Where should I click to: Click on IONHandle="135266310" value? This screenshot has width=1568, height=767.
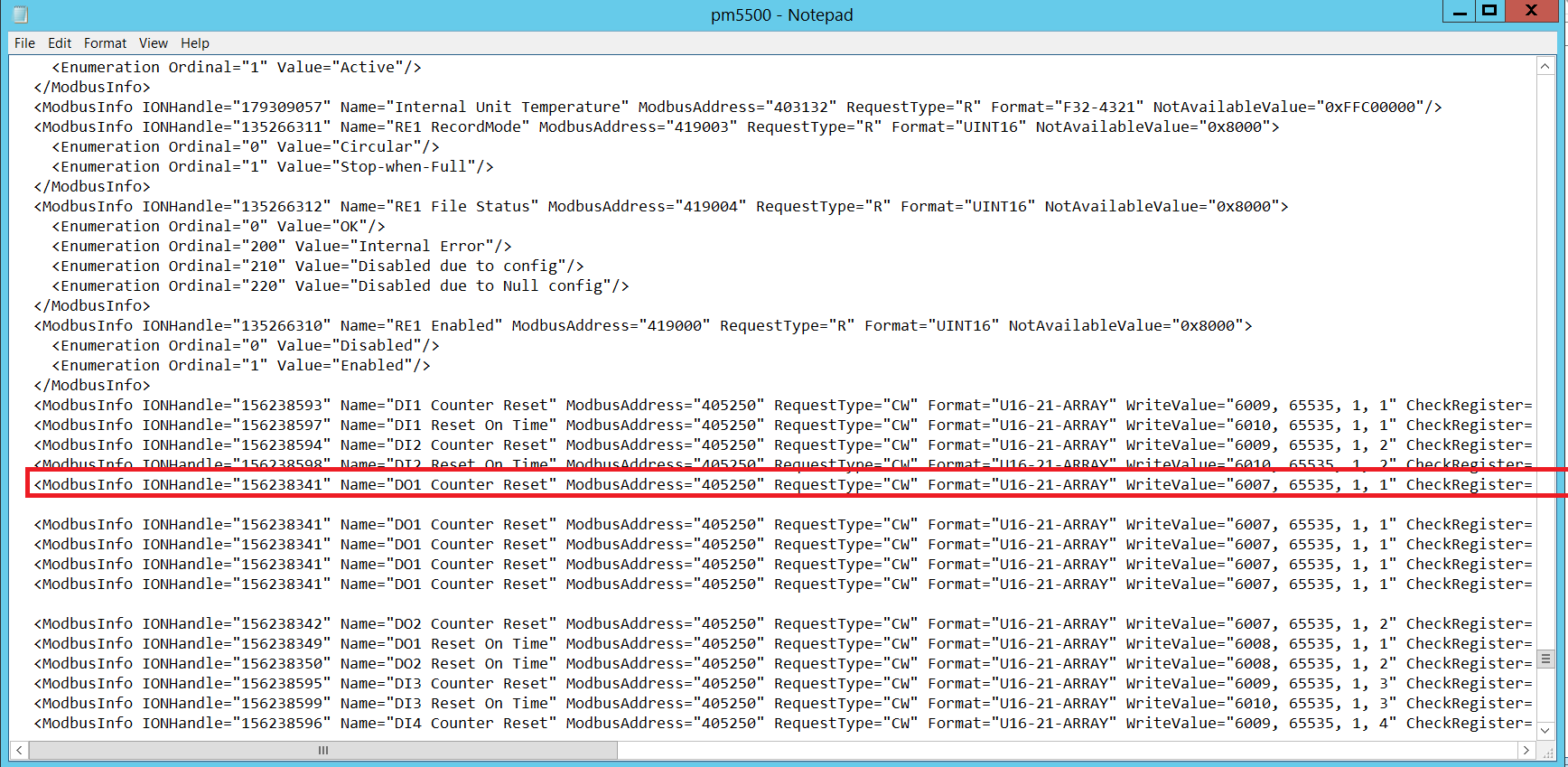[x=237, y=325]
